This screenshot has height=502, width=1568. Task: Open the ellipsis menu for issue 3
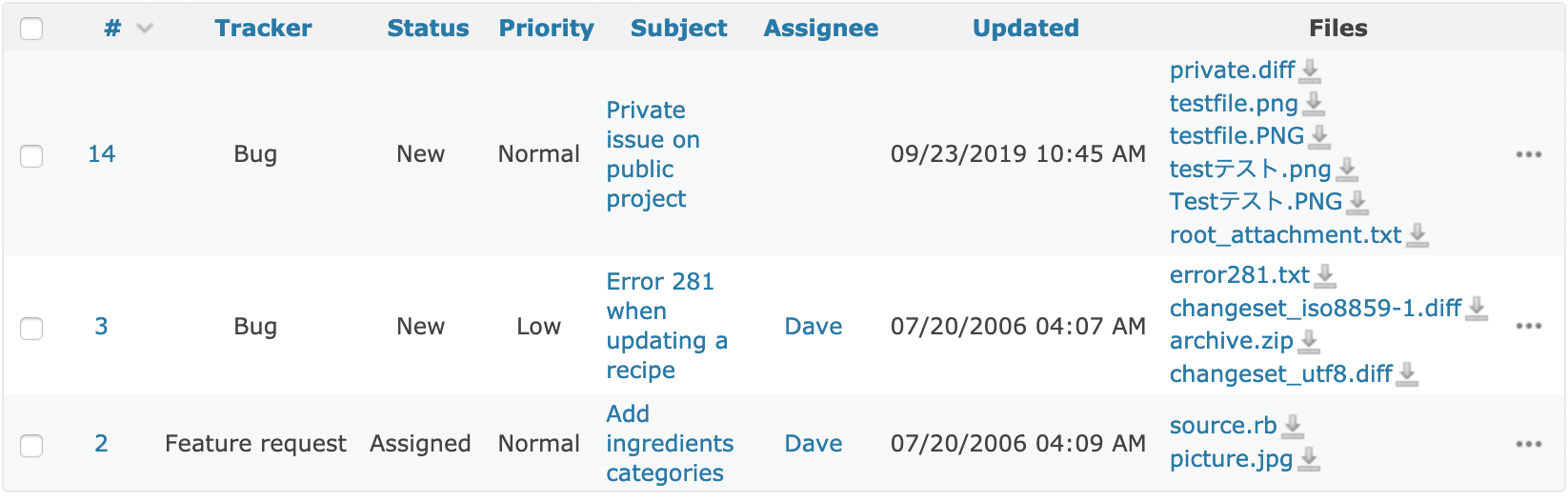[1529, 326]
